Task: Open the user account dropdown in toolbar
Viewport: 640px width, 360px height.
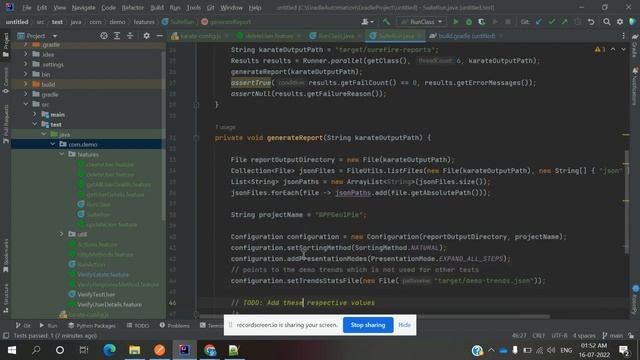Action: click(x=367, y=22)
